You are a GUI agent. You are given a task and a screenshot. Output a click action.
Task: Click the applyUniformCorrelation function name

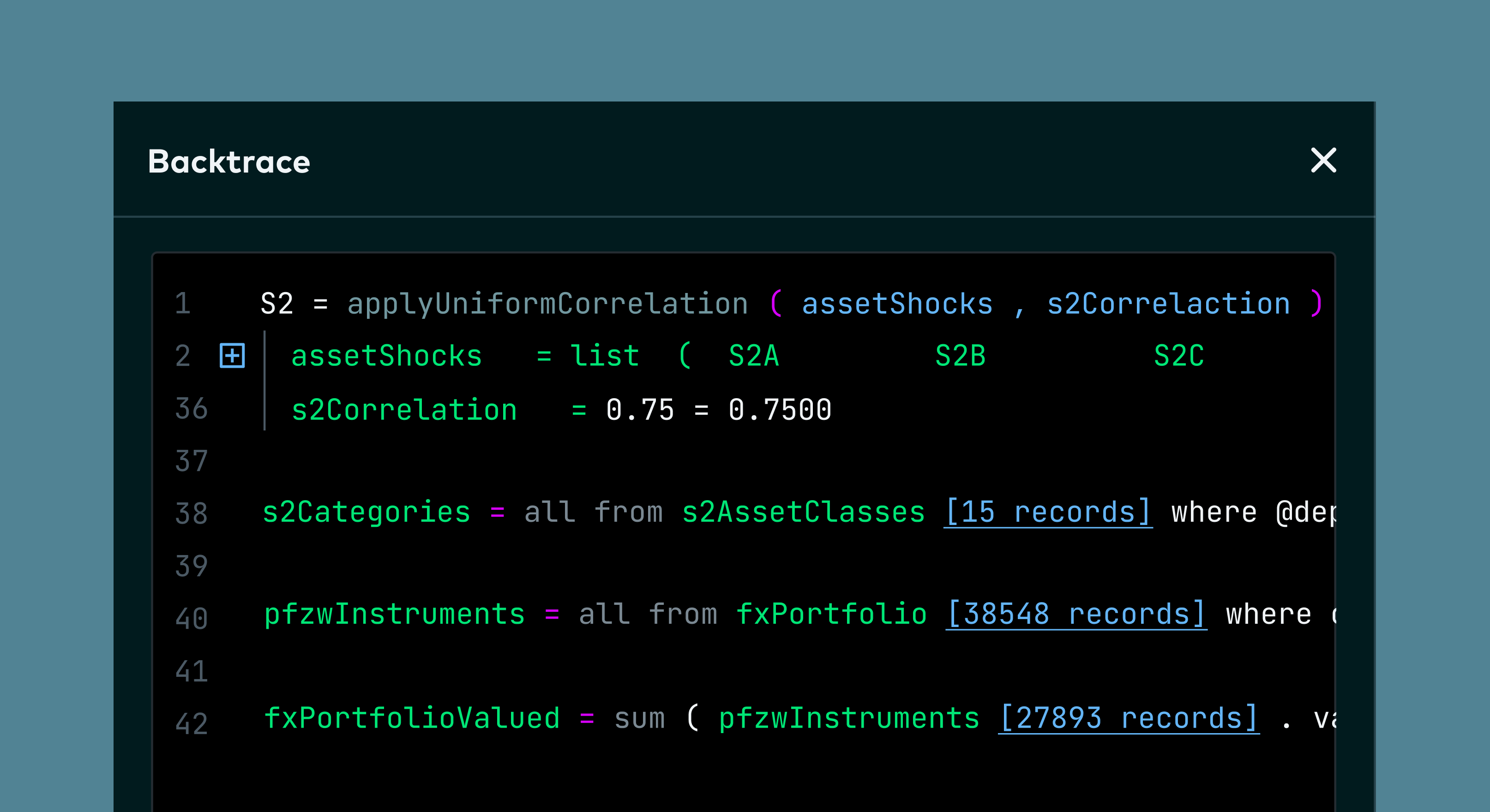point(547,304)
